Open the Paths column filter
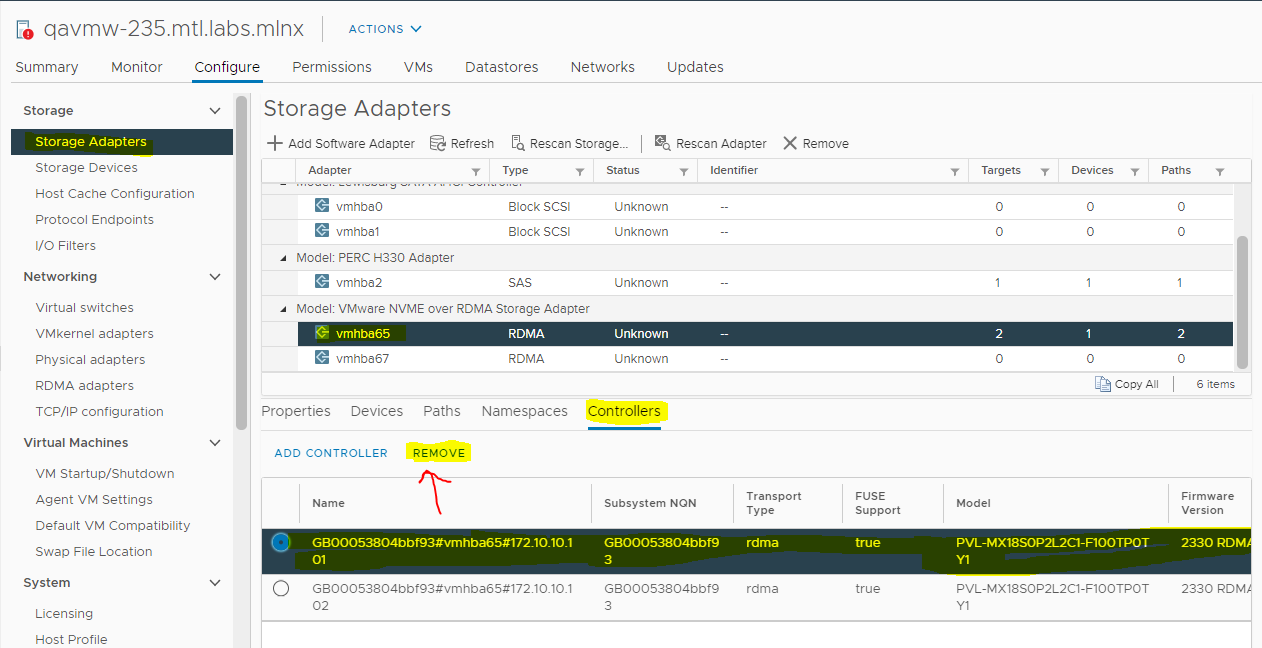The image size is (1262, 648). click(x=1220, y=172)
